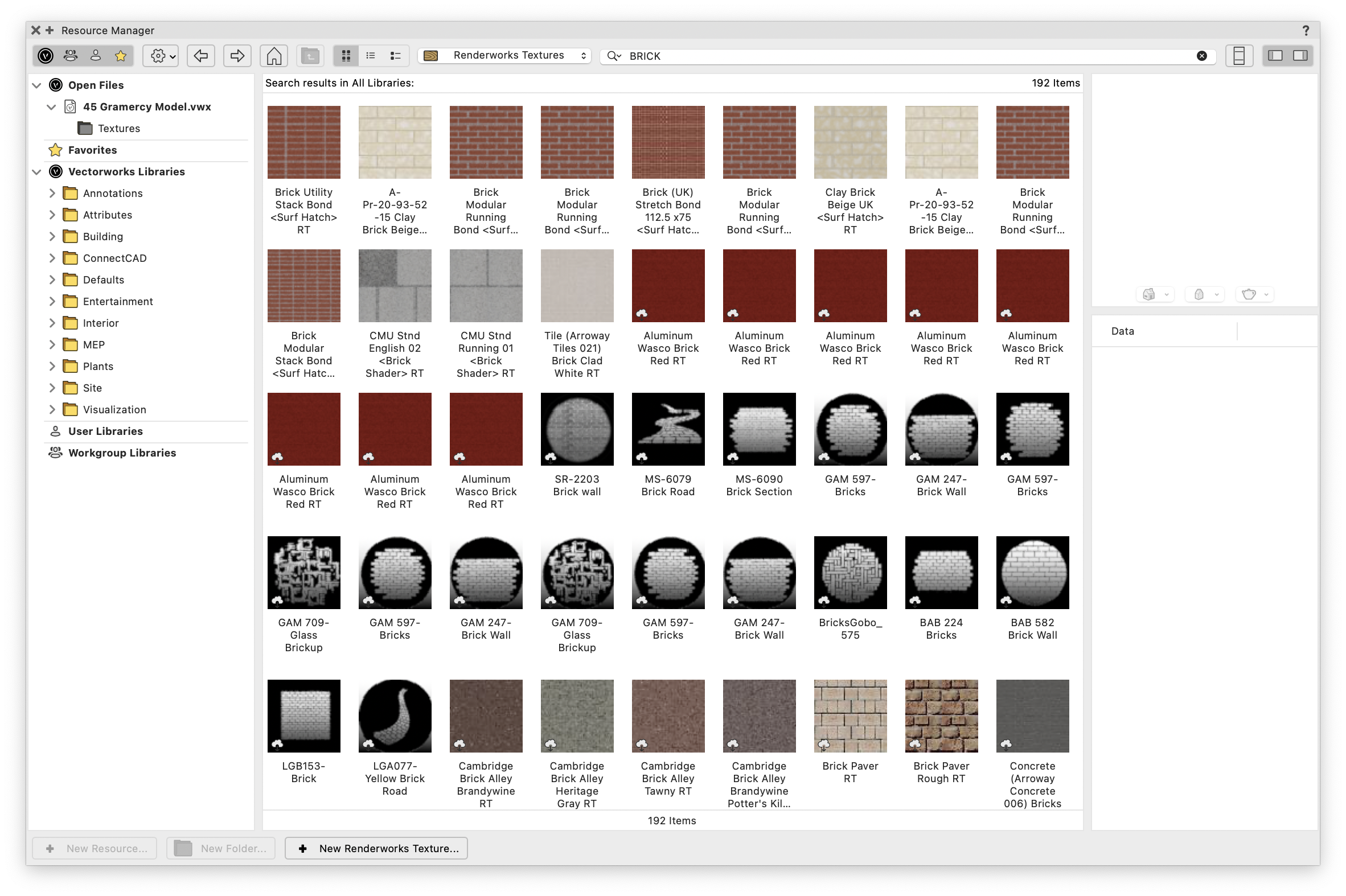
Task: Toggle Favorites star filter in toolbar
Action: pos(120,55)
